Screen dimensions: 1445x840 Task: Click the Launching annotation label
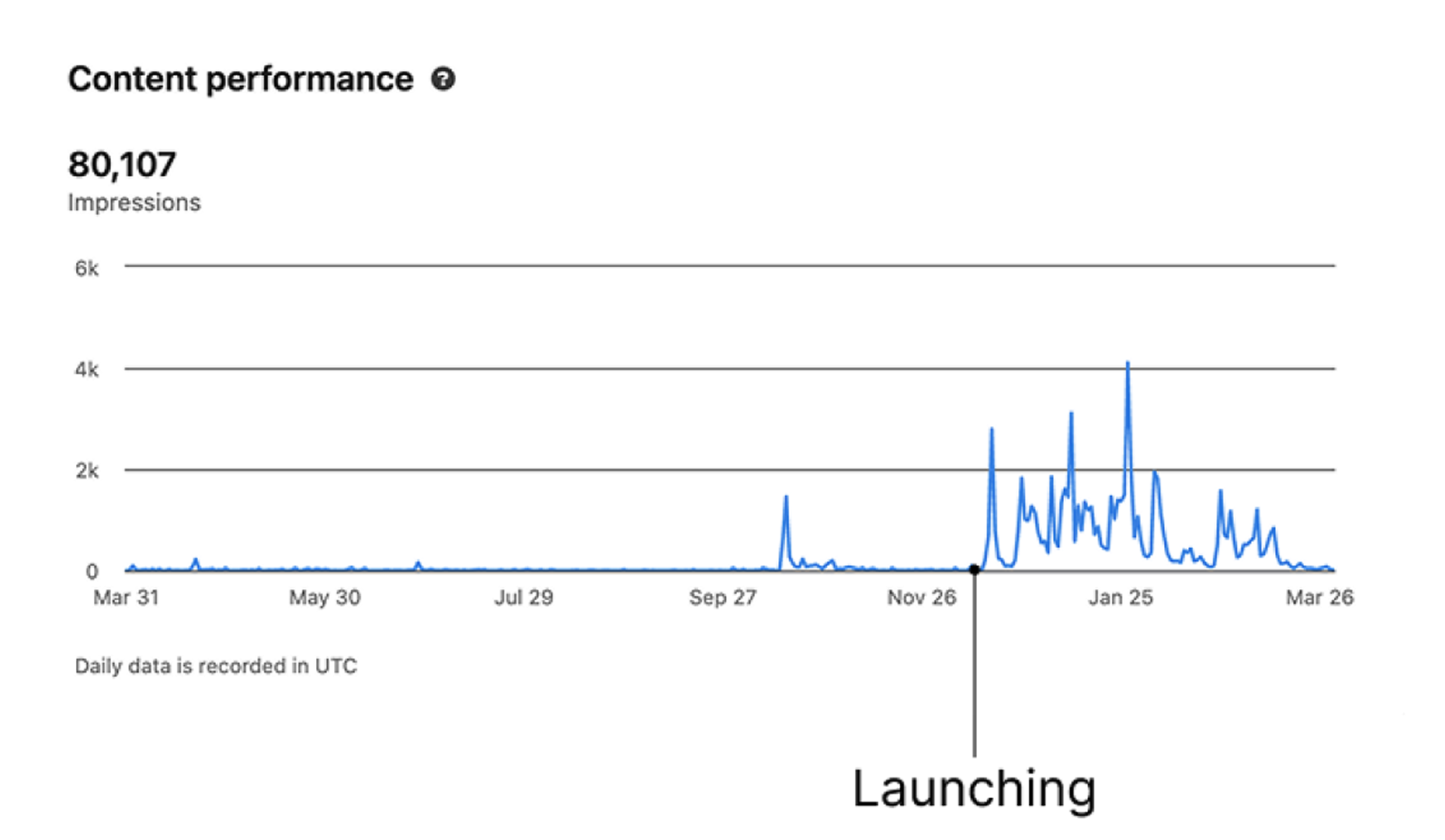click(x=974, y=788)
